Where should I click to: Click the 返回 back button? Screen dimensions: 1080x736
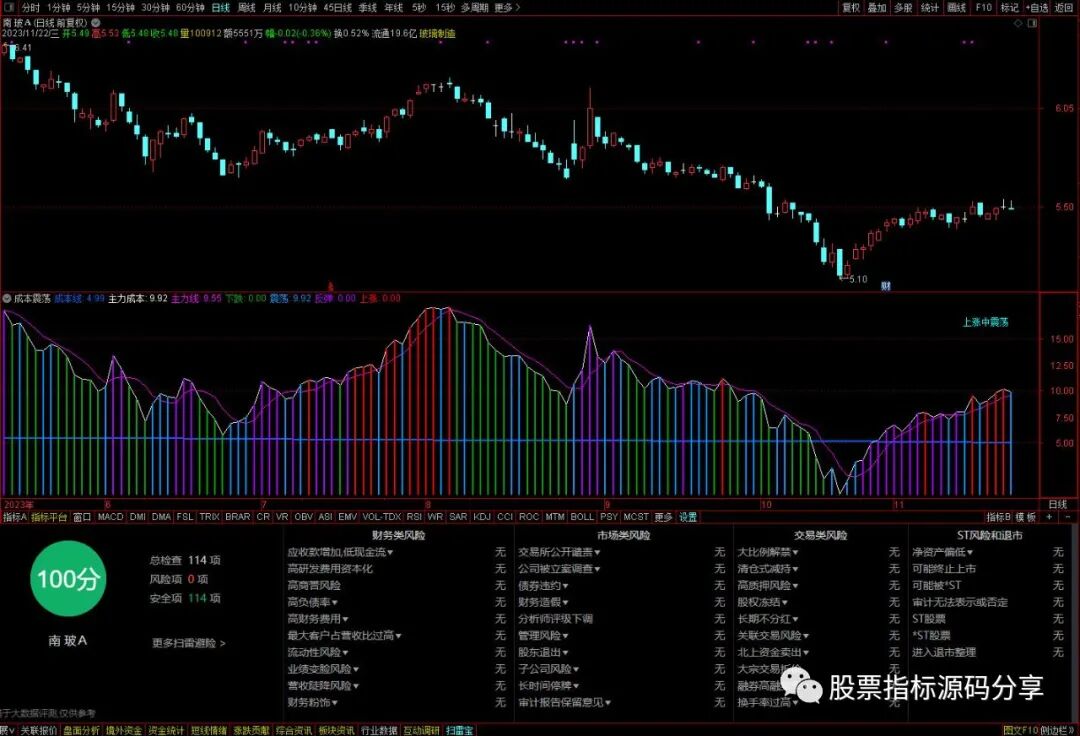(x=1065, y=8)
